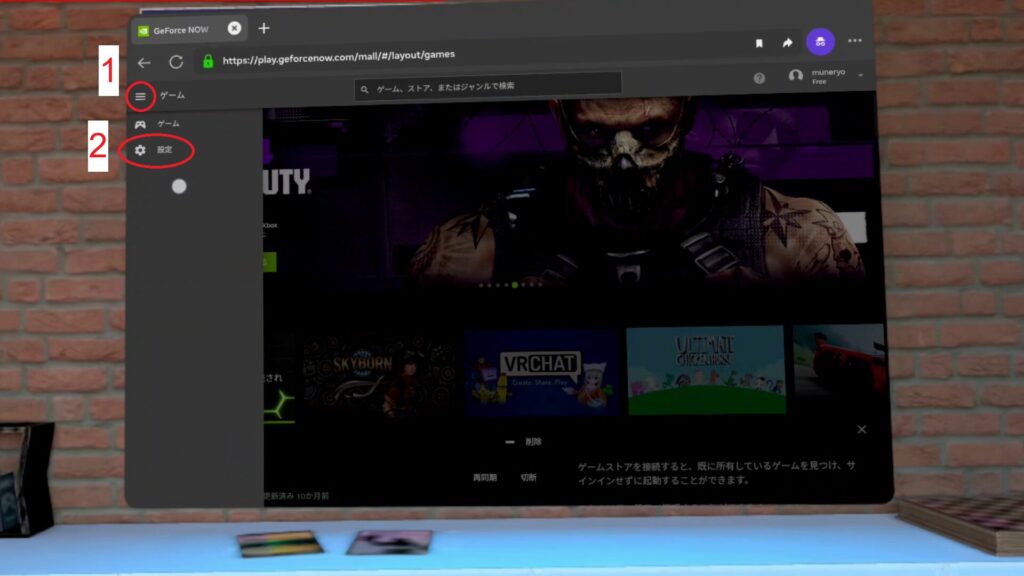1024x576 pixels.
Task: Open the Skyburn game thumbnail
Action: tap(379, 374)
